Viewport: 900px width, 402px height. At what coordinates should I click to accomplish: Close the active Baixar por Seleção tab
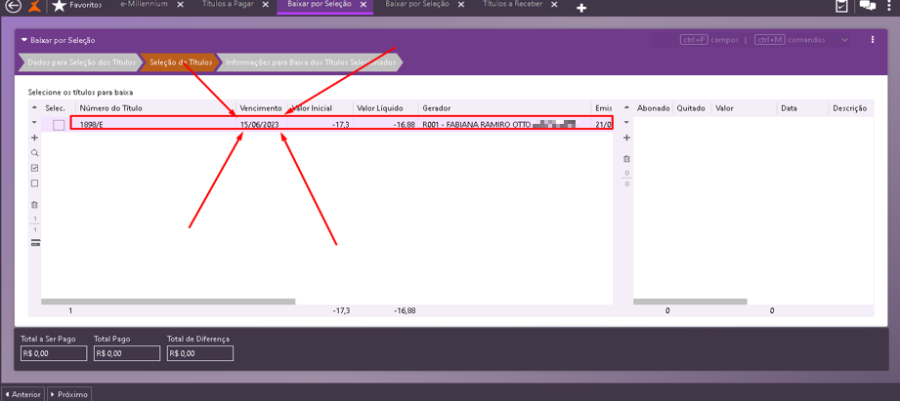pyautogui.click(x=363, y=5)
